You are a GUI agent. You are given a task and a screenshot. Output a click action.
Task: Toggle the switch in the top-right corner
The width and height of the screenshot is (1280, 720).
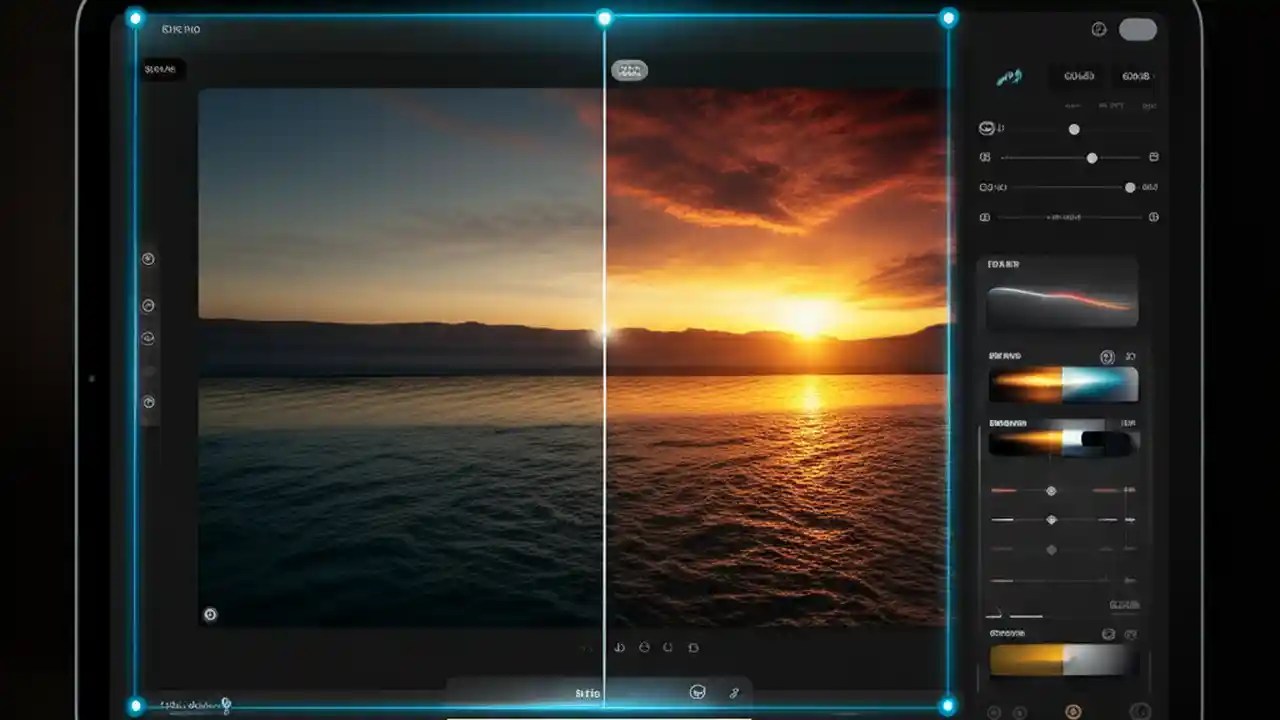click(1136, 30)
